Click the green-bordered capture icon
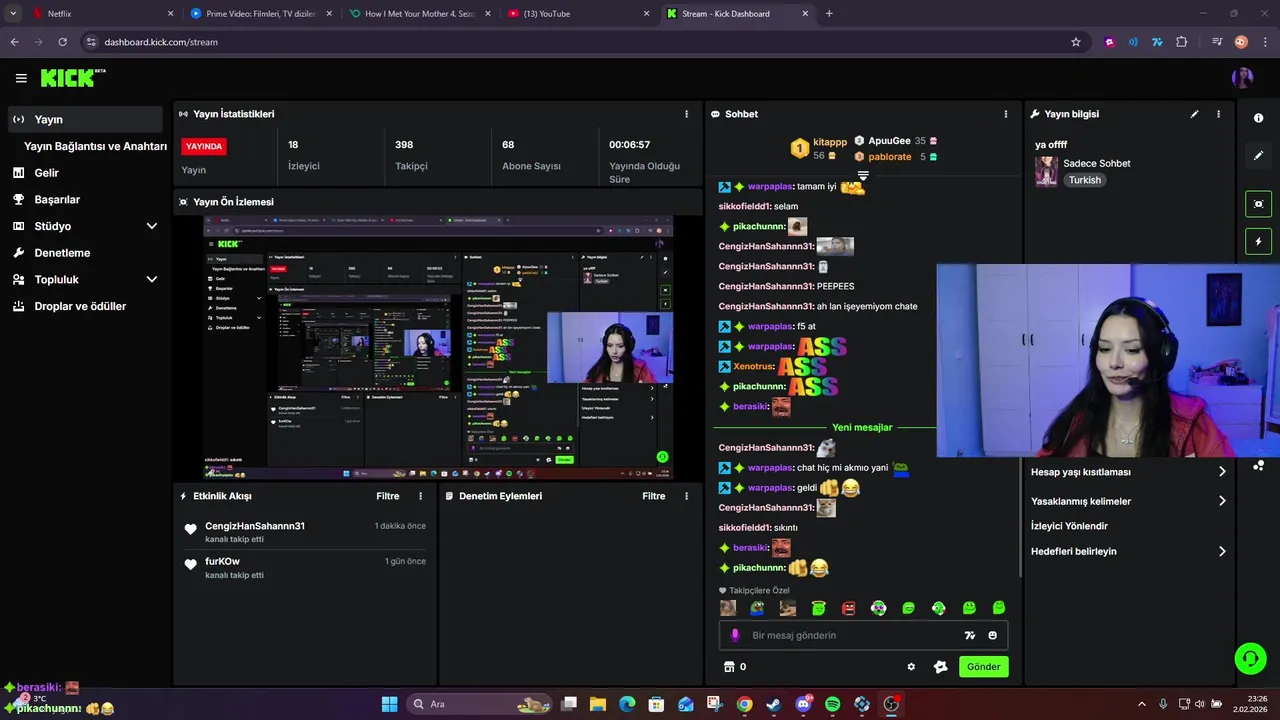This screenshot has height=720, width=1280. (x=1258, y=204)
